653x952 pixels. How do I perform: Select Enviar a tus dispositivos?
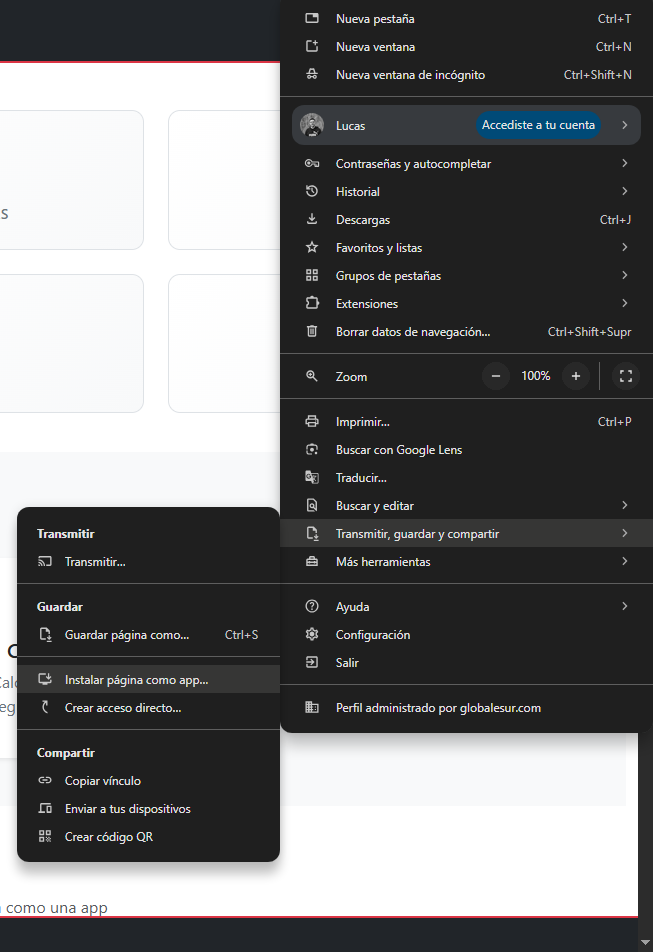coord(127,809)
